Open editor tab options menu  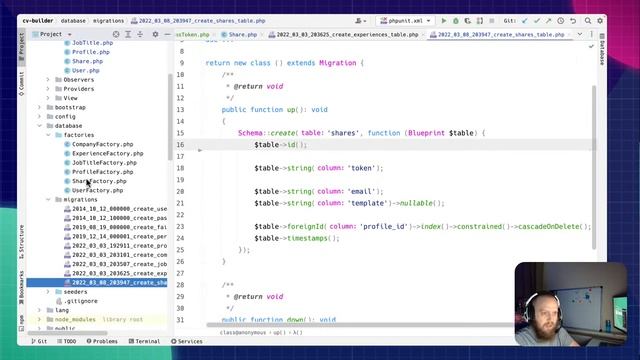(591, 34)
